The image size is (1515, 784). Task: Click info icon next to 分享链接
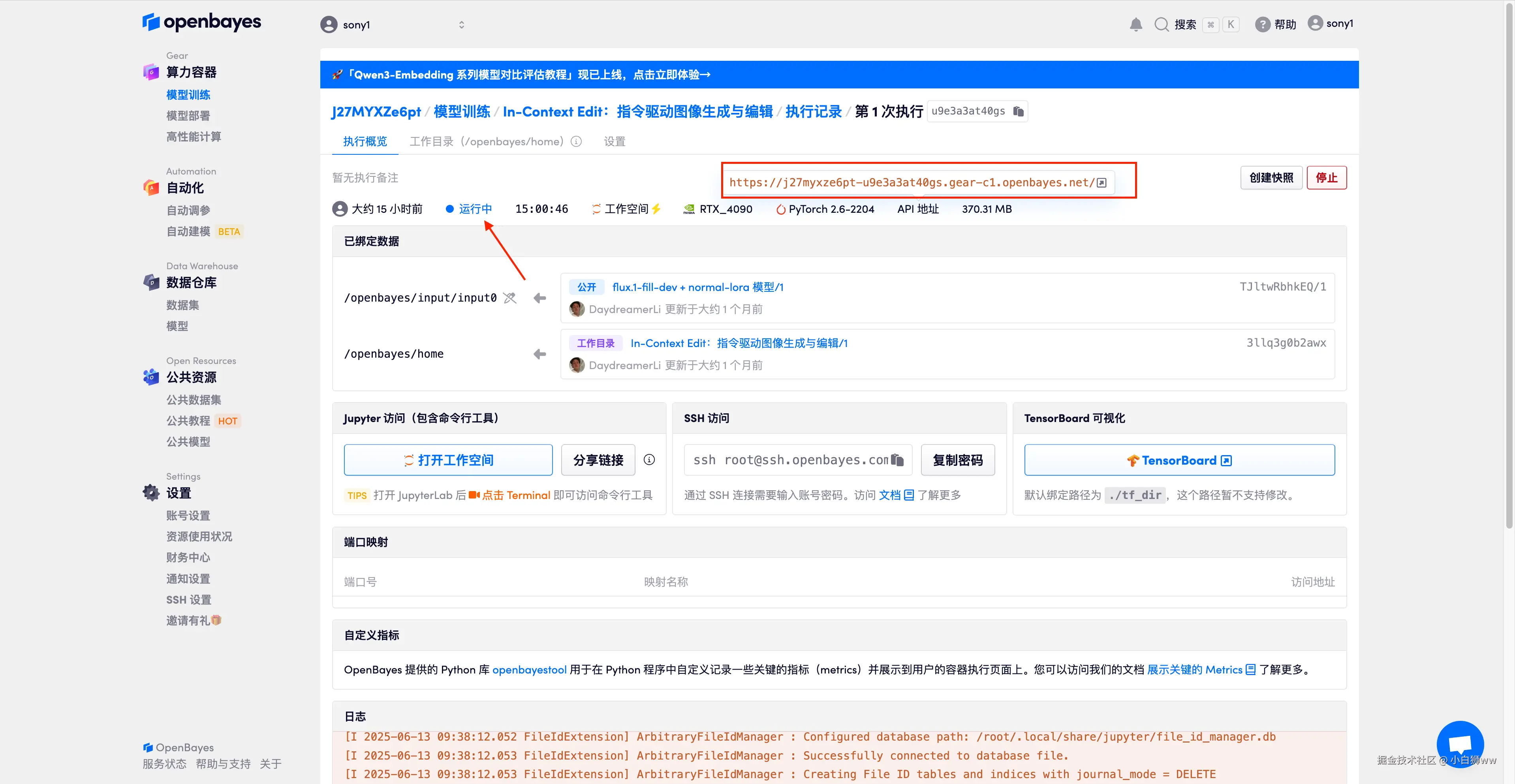(x=649, y=460)
